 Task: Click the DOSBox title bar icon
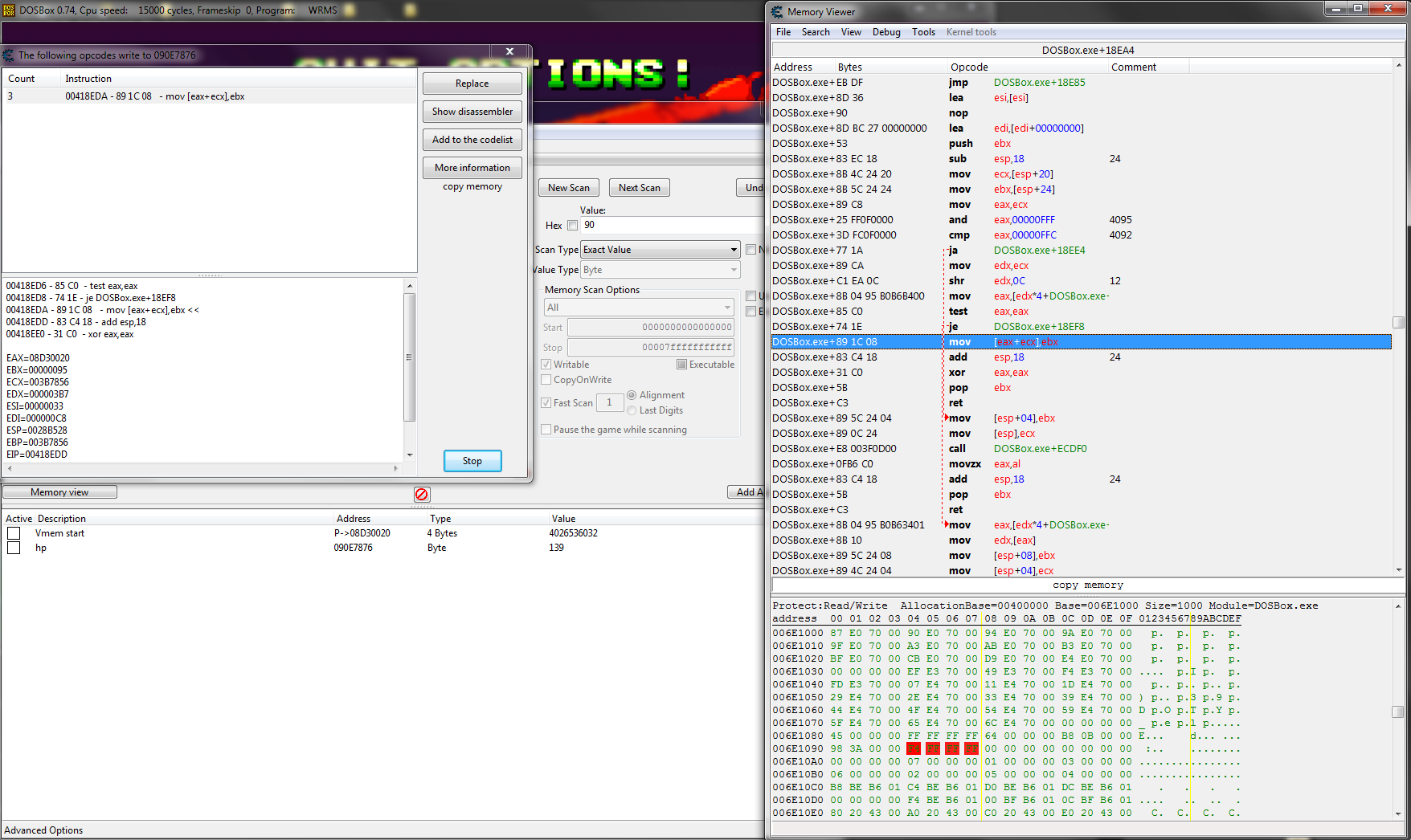pyautogui.click(x=9, y=10)
